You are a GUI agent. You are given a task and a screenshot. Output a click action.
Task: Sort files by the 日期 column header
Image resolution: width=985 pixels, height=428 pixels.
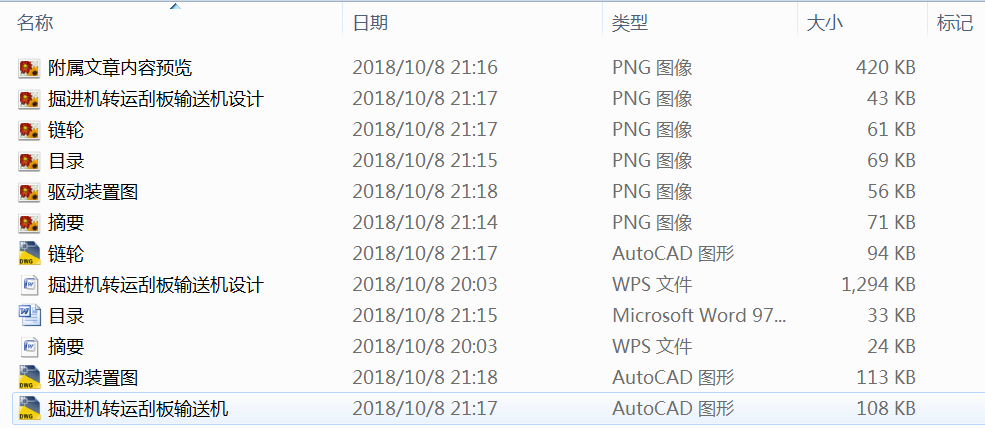point(370,23)
